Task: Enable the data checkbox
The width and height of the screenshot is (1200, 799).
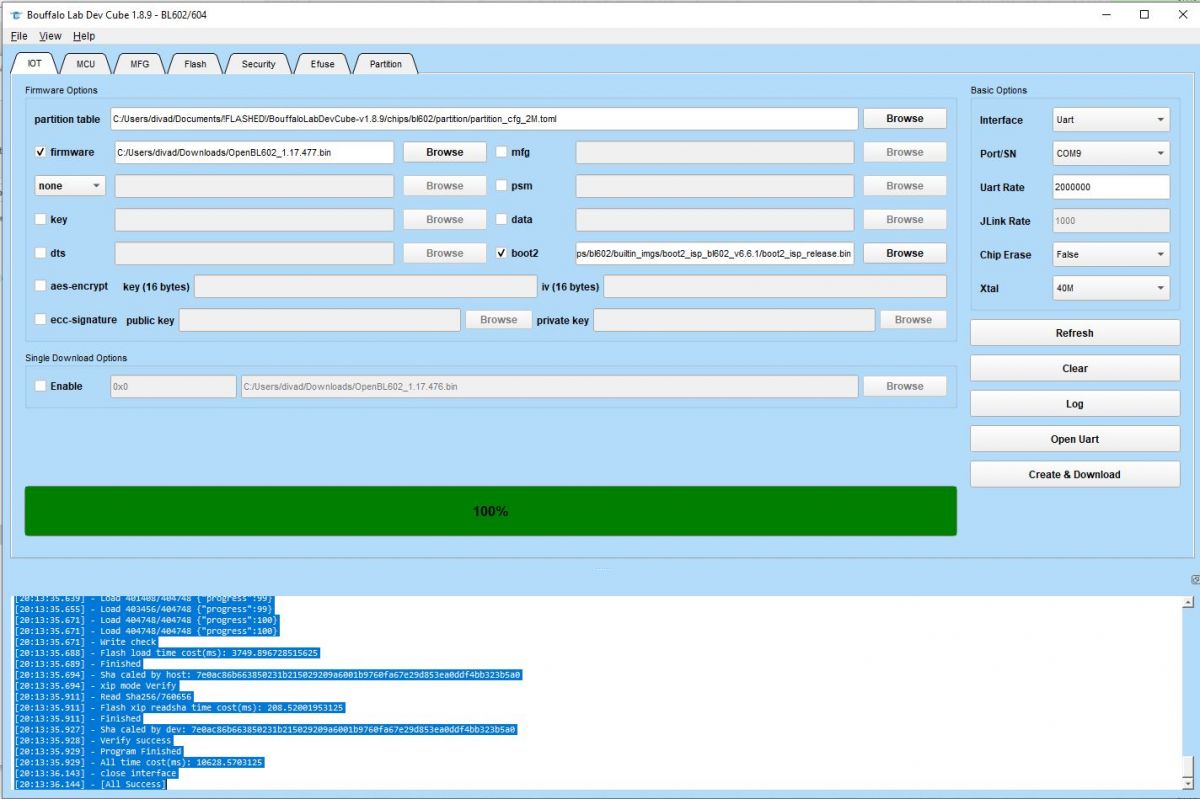Action: 502,219
